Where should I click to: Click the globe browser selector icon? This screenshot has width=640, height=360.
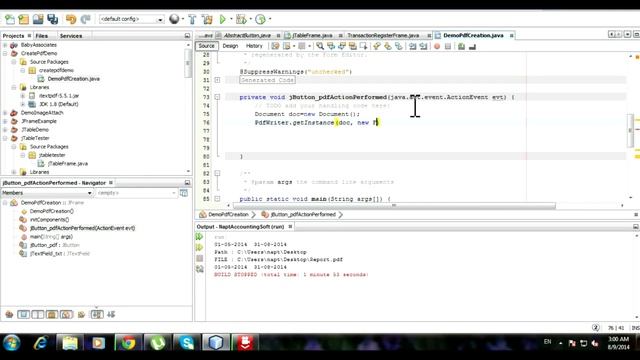(174, 19)
